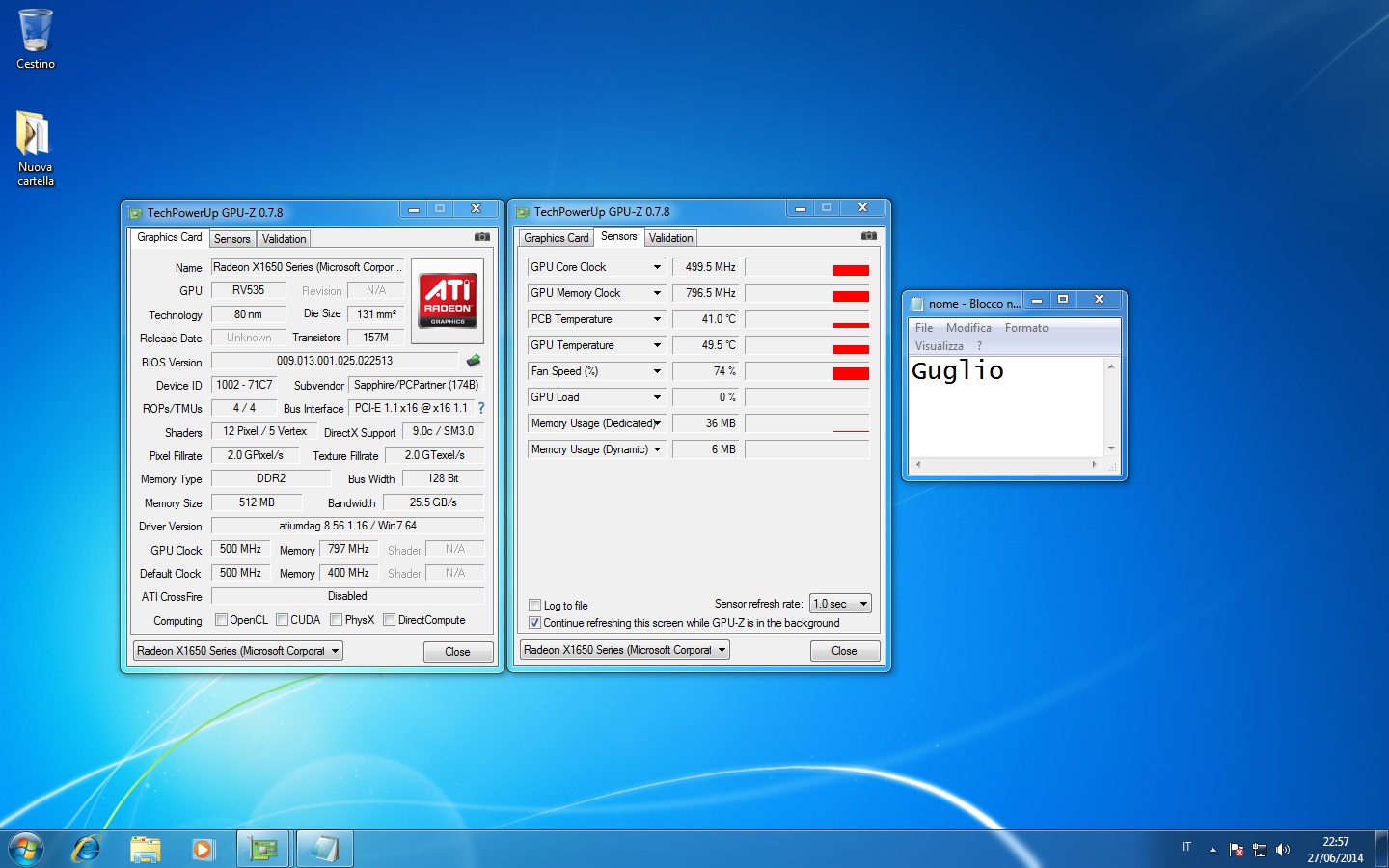Open the Windows Start orb
The height and width of the screenshot is (868, 1389).
(26, 850)
